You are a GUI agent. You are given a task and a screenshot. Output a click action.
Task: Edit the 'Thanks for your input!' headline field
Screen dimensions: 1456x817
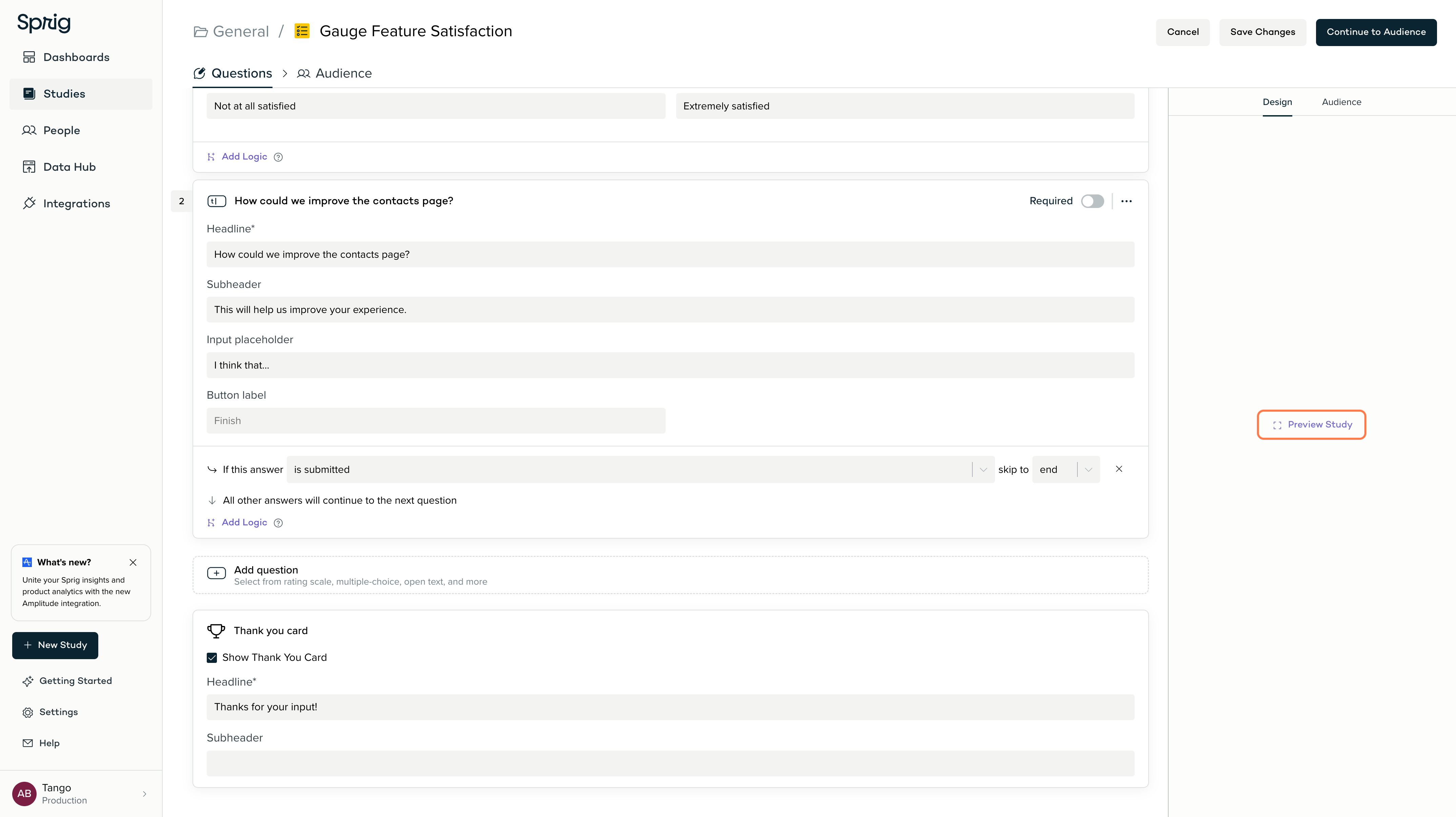(x=670, y=707)
